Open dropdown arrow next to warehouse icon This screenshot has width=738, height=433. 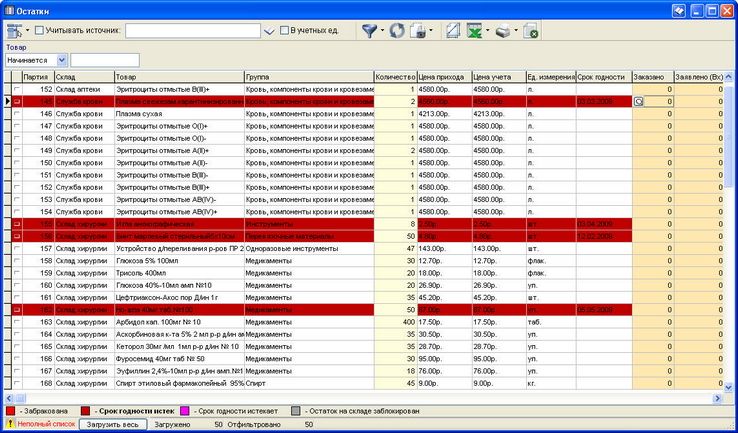click(x=27, y=31)
